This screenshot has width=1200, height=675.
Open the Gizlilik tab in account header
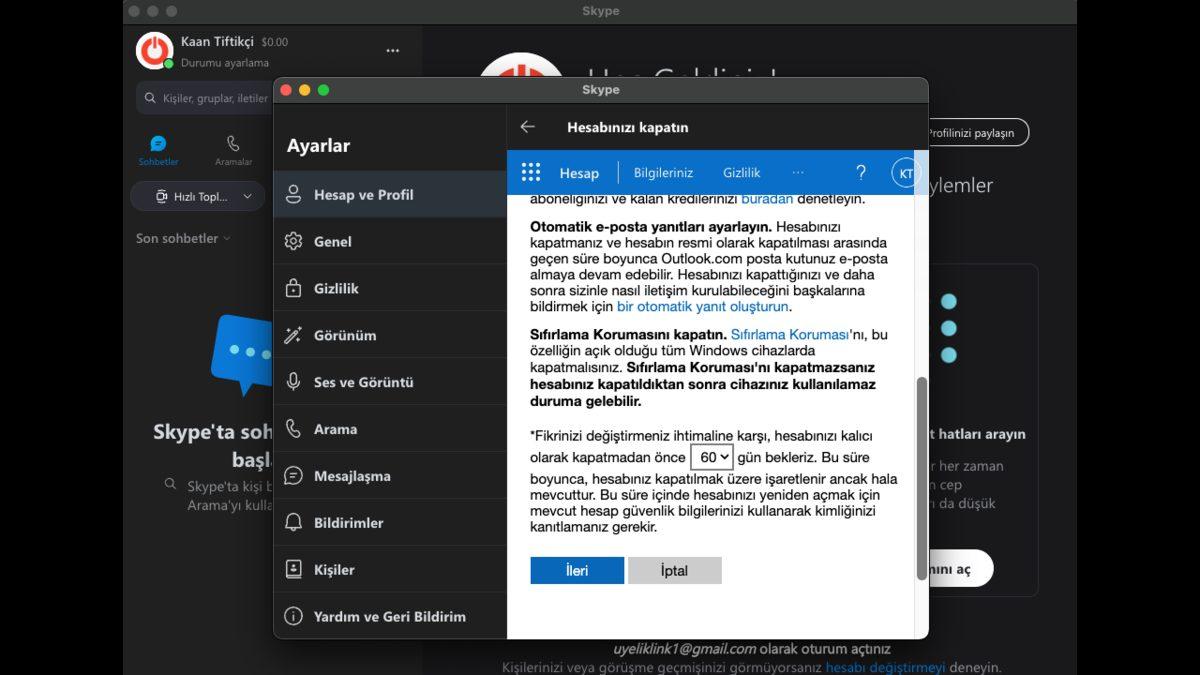click(x=741, y=172)
